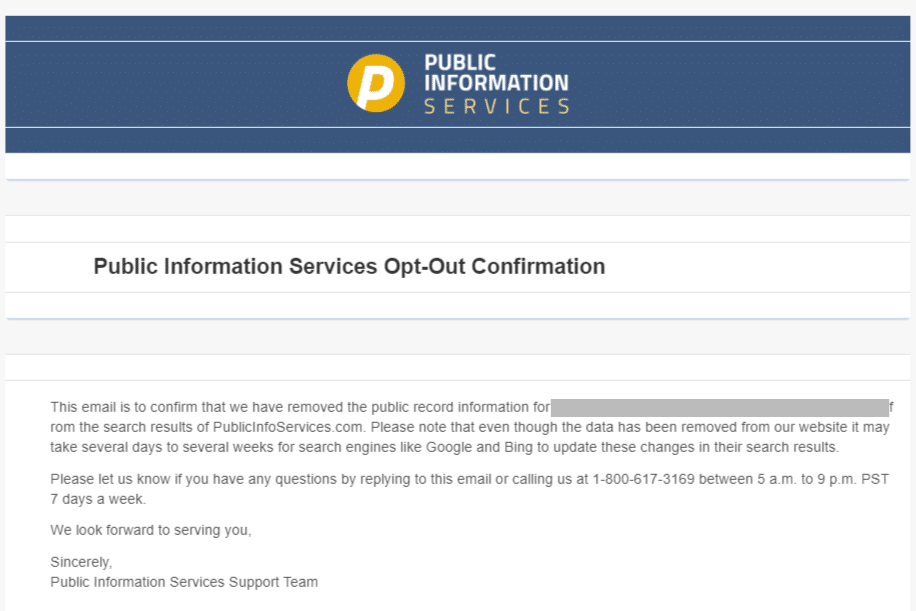Click the yellow SERVICES logo text
The width and height of the screenshot is (916, 611).
pyautogui.click(x=497, y=106)
